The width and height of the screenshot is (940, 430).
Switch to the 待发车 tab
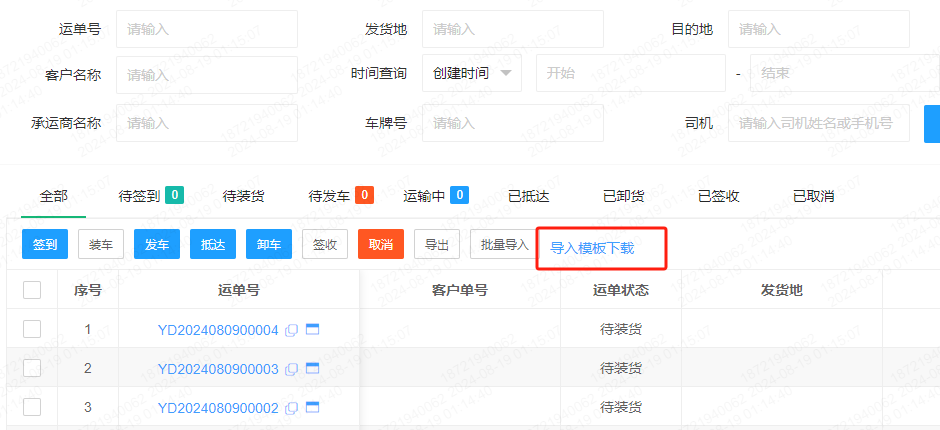(329, 196)
